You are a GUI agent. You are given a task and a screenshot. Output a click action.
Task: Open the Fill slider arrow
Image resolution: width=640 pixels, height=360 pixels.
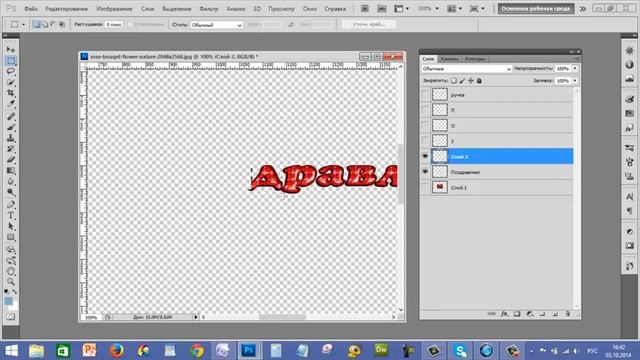[575, 81]
